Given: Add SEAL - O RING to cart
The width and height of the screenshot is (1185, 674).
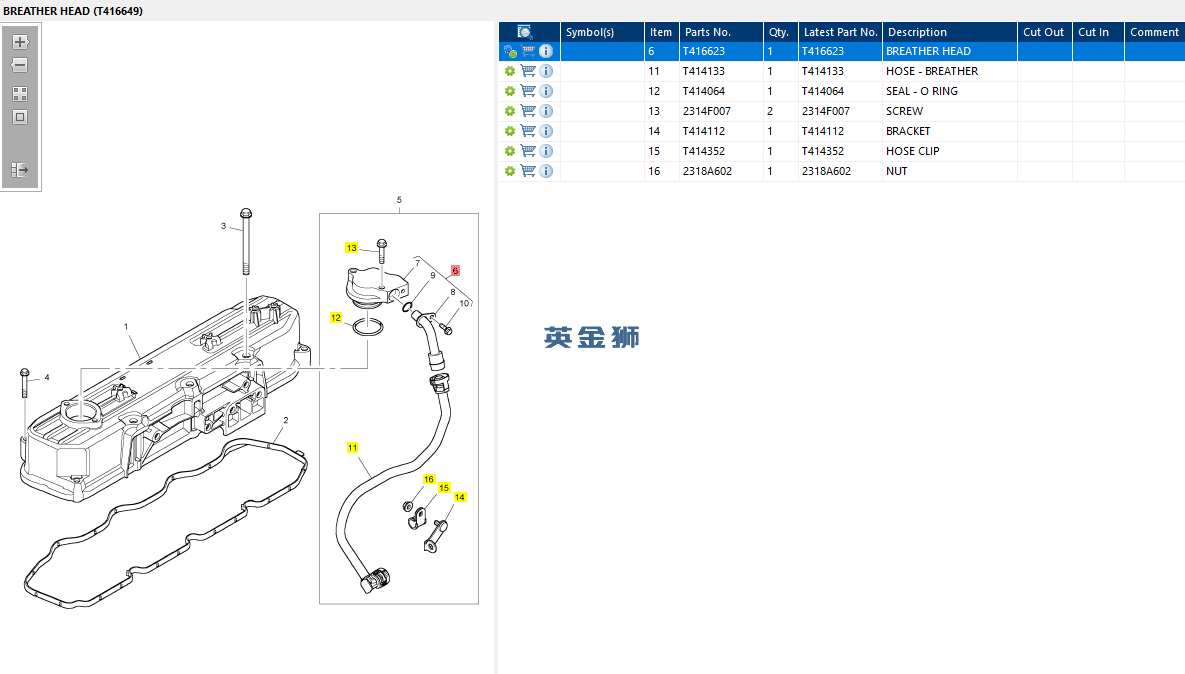Looking at the screenshot, I should [528, 91].
